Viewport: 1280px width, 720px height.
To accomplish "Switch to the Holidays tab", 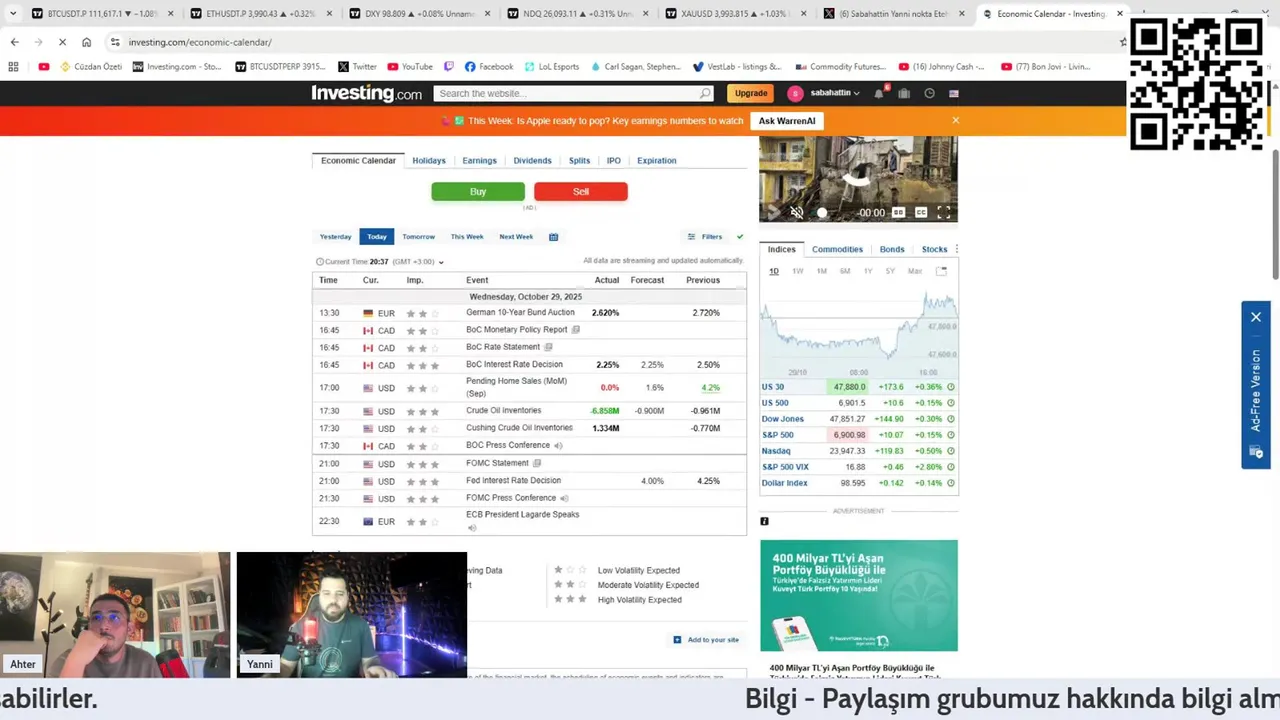I will [429, 160].
